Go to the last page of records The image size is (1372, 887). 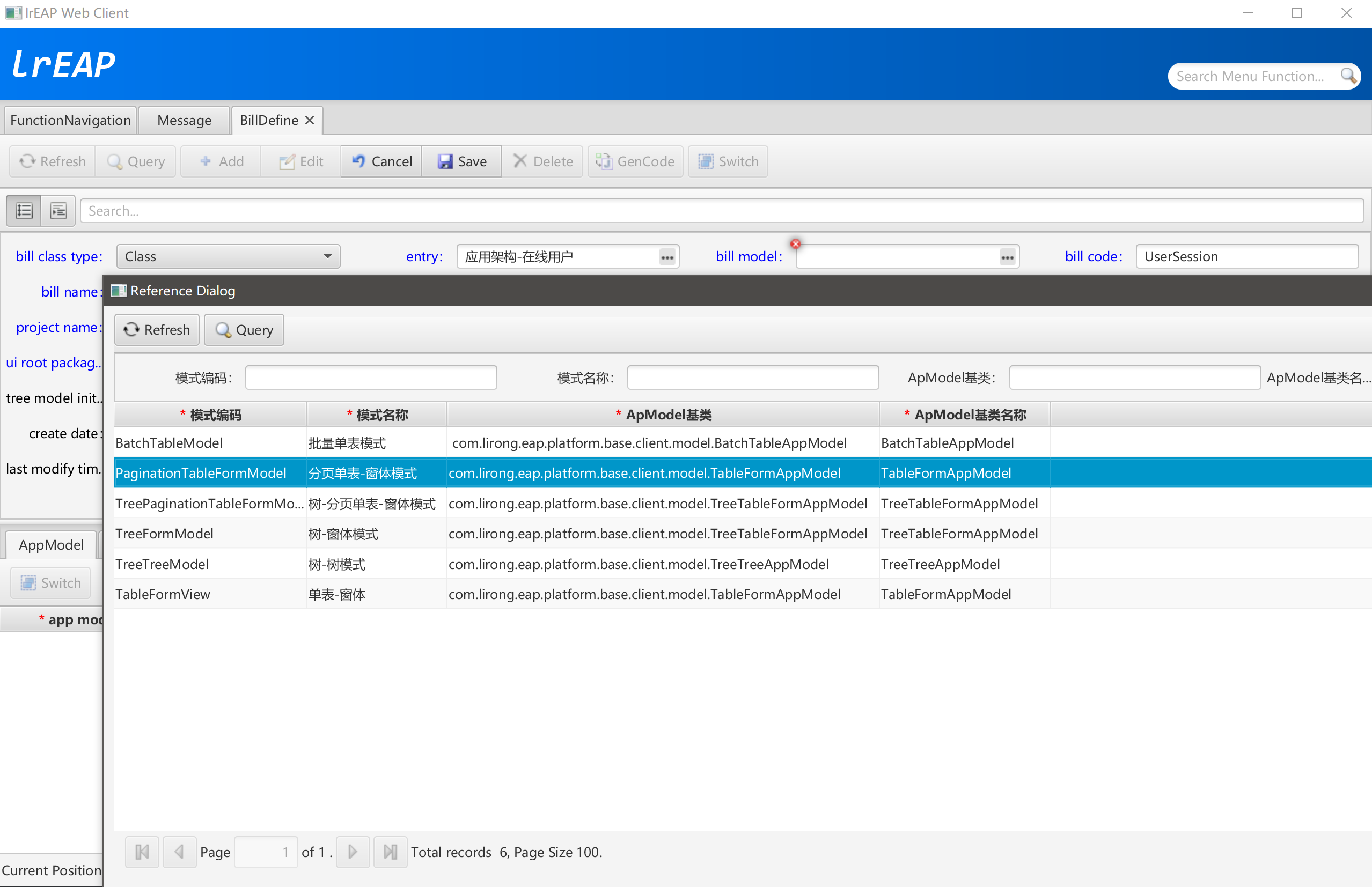tap(390, 851)
